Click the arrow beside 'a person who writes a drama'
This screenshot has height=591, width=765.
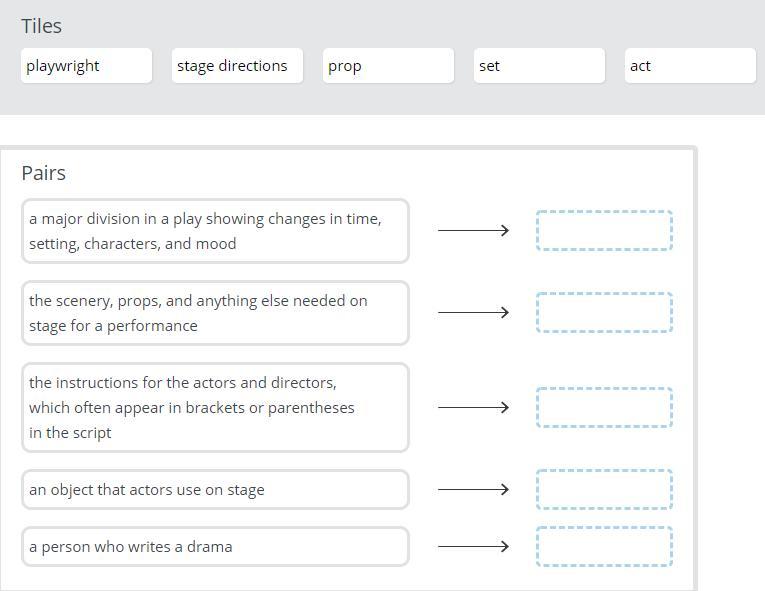pos(473,546)
